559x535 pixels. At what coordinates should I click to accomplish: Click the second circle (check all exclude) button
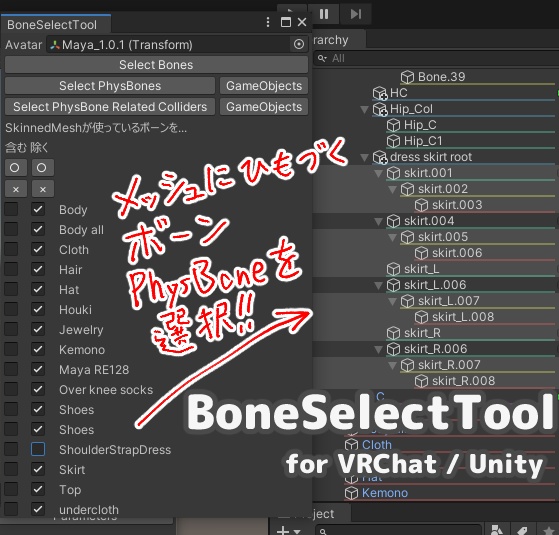pos(42,168)
